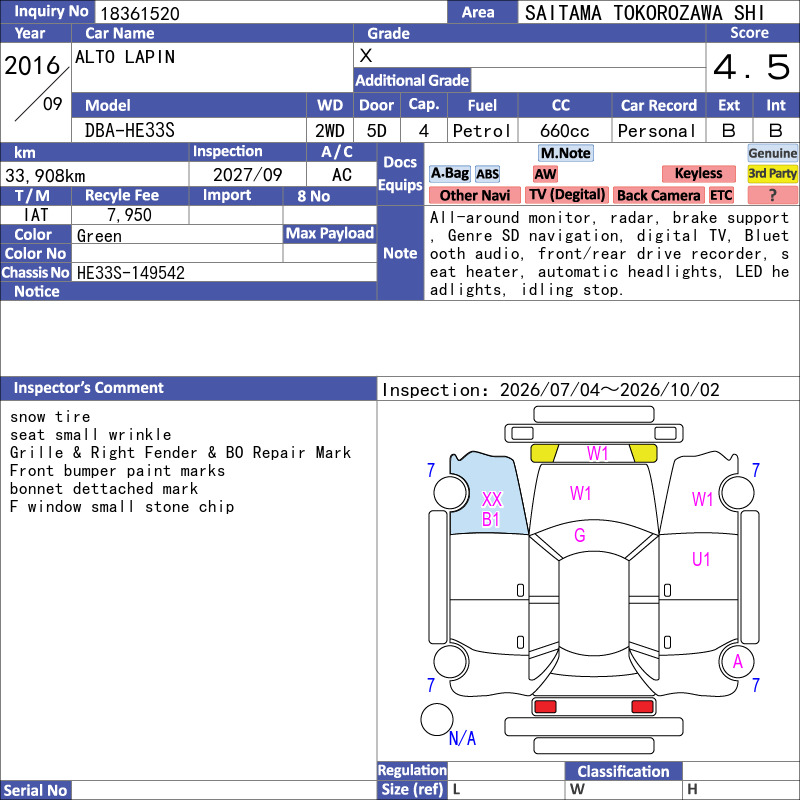
Task: Click the A mark in the rear wheel
Action: pyautogui.click(x=738, y=662)
